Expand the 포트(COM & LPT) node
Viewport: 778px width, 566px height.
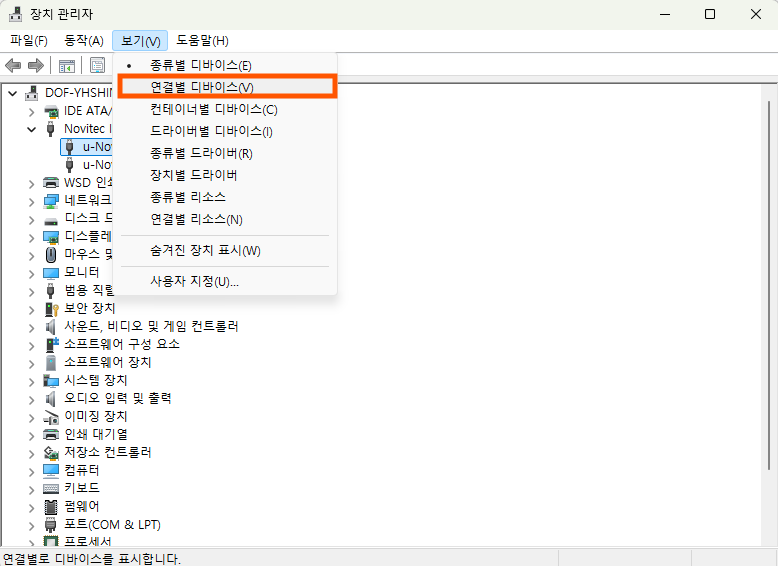point(32,524)
